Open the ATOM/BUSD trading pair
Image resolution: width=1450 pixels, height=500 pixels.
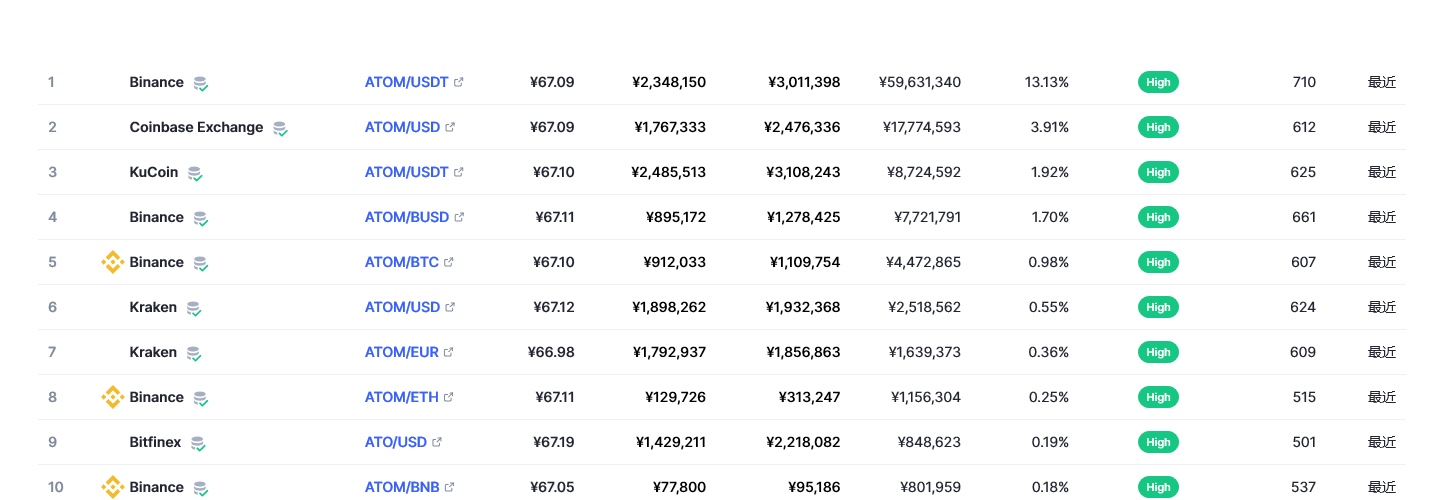pos(406,217)
